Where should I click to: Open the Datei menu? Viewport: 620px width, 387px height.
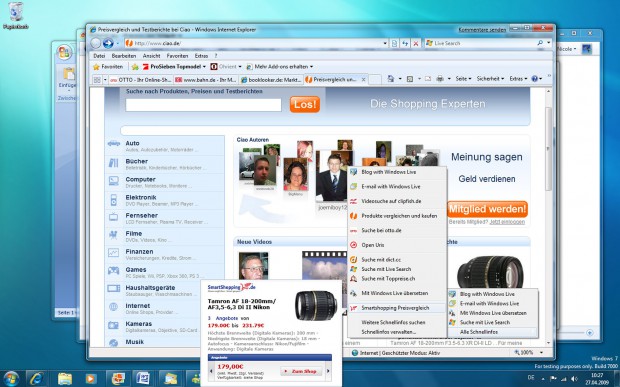click(x=99, y=56)
